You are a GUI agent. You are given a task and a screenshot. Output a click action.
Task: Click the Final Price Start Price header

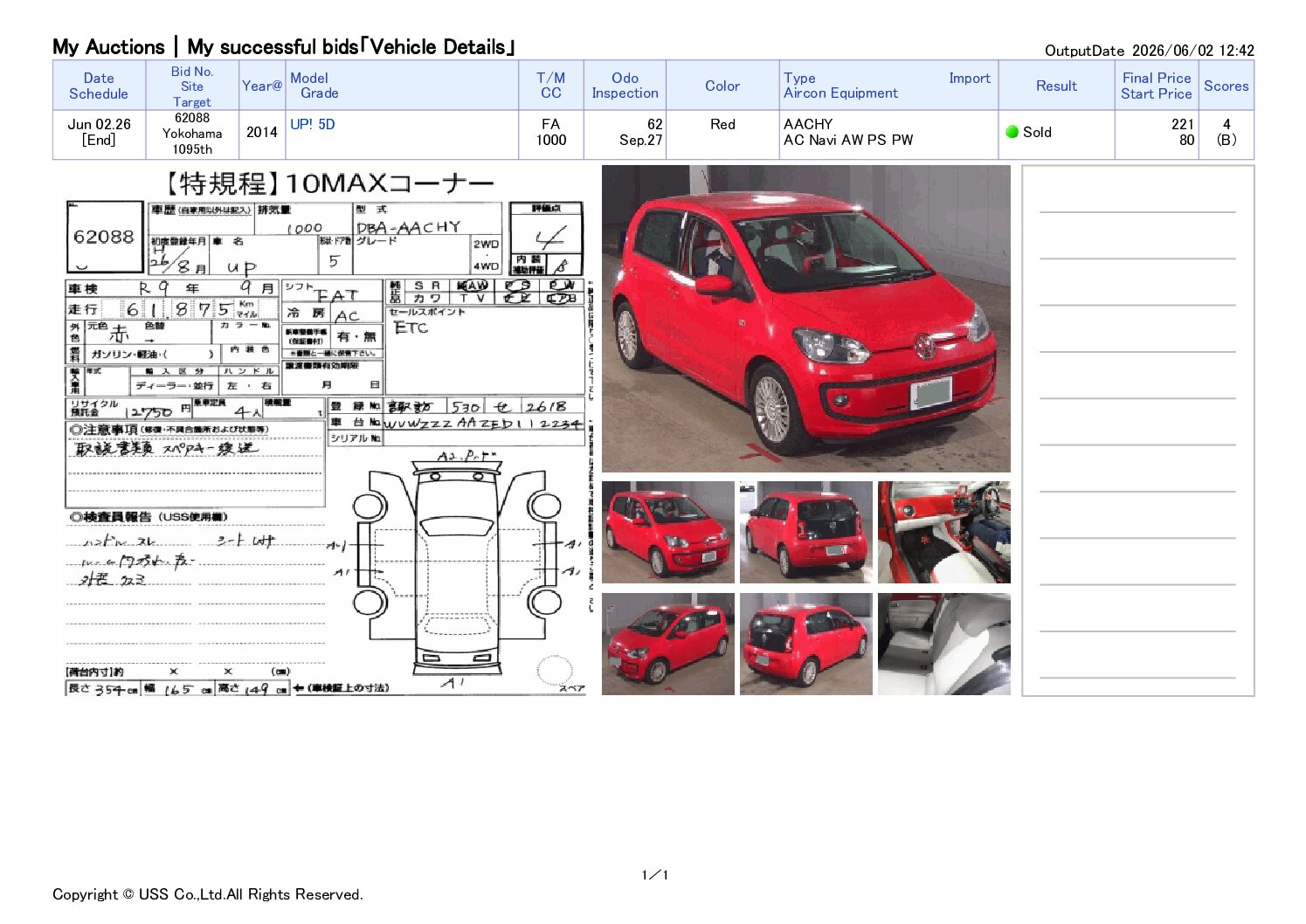1156,86
